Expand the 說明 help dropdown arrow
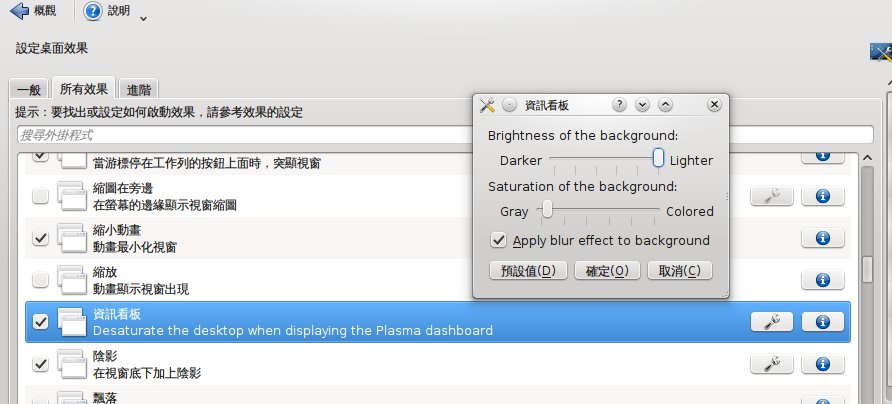 (x=143, y=18)
